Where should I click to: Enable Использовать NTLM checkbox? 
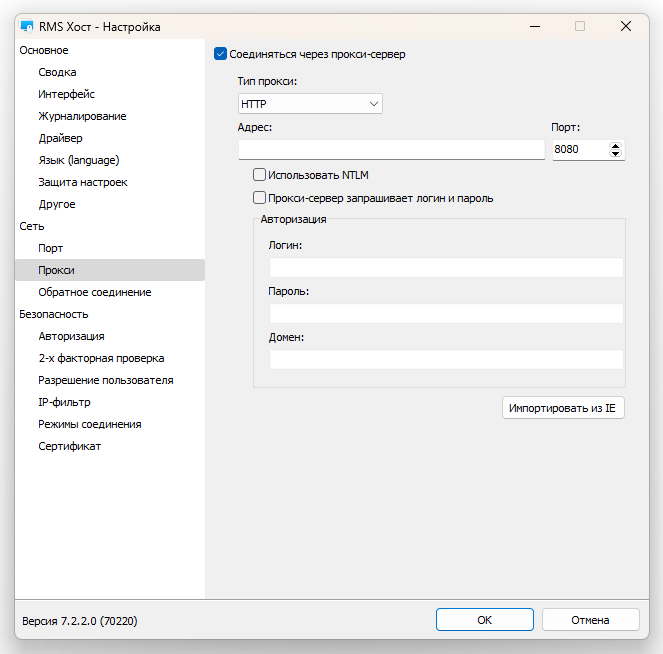click(x=259, y=175)
